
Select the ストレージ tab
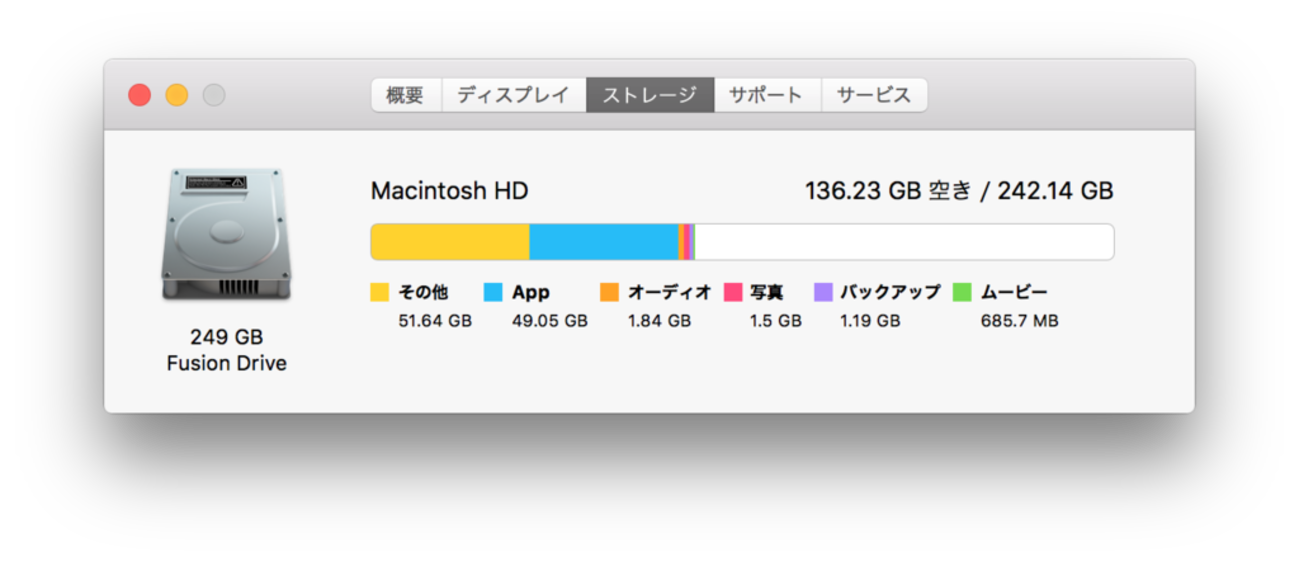[x=650, y=95]
